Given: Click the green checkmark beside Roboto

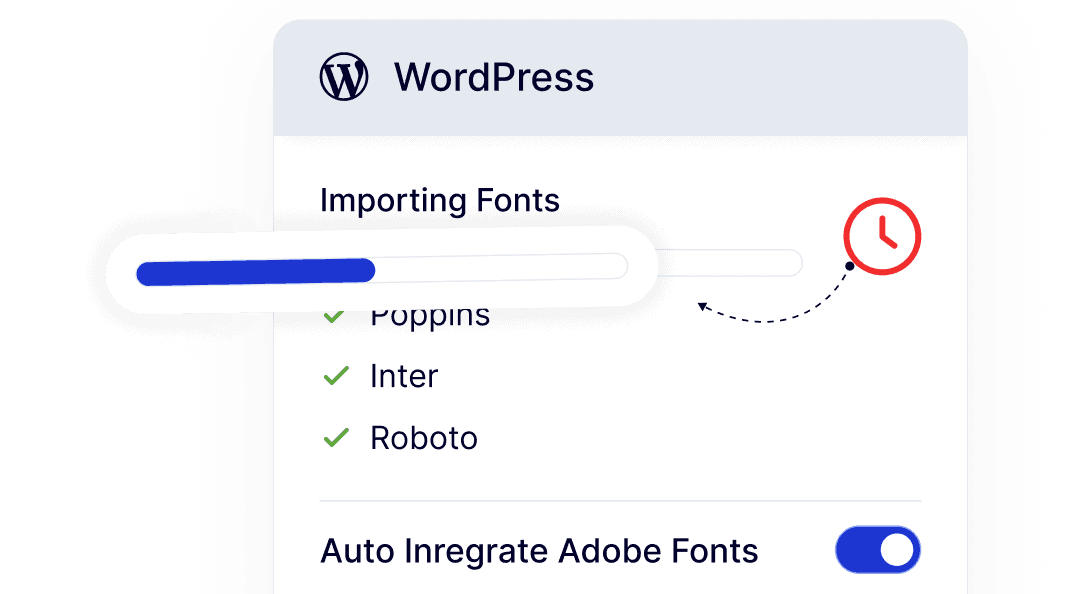Looking at the screenshot, I should [336, 438].
